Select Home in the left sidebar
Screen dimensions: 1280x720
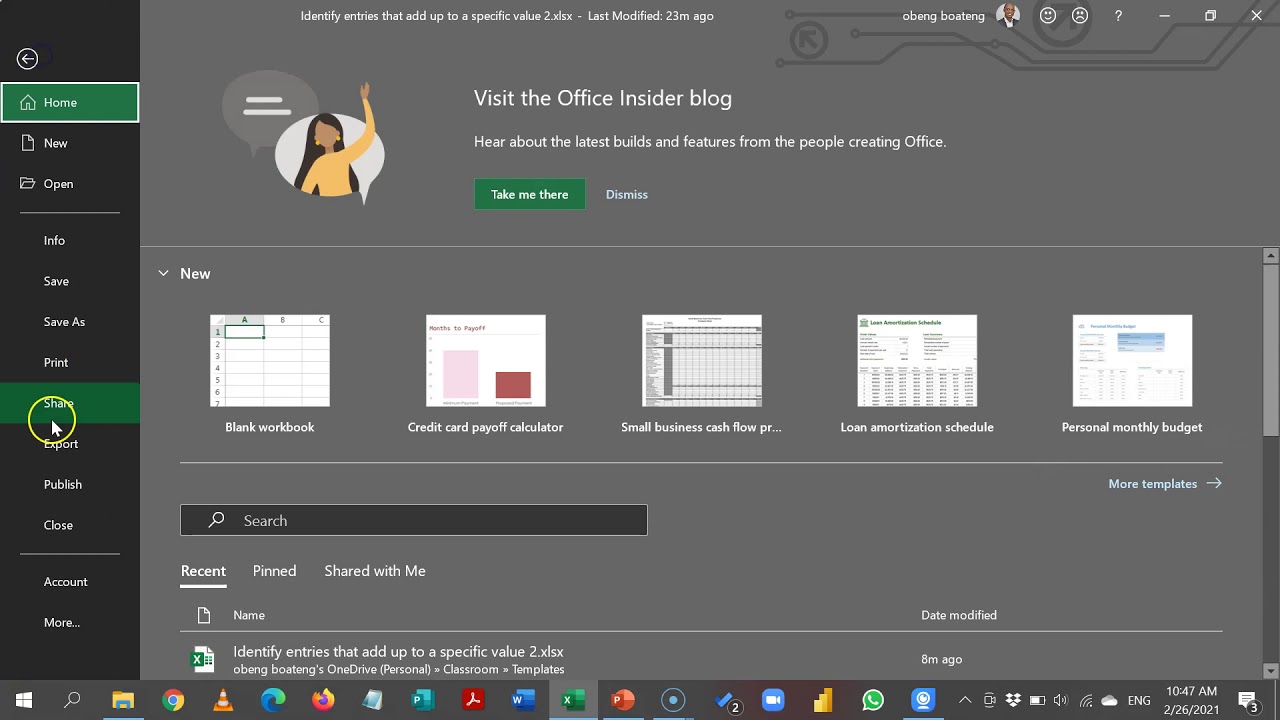click(x=70, y=102)
